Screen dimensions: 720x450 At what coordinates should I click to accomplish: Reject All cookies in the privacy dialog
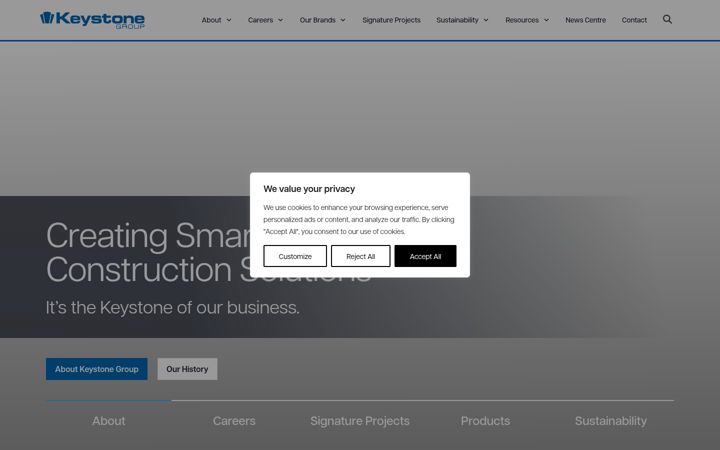click(x=360, y=256)
